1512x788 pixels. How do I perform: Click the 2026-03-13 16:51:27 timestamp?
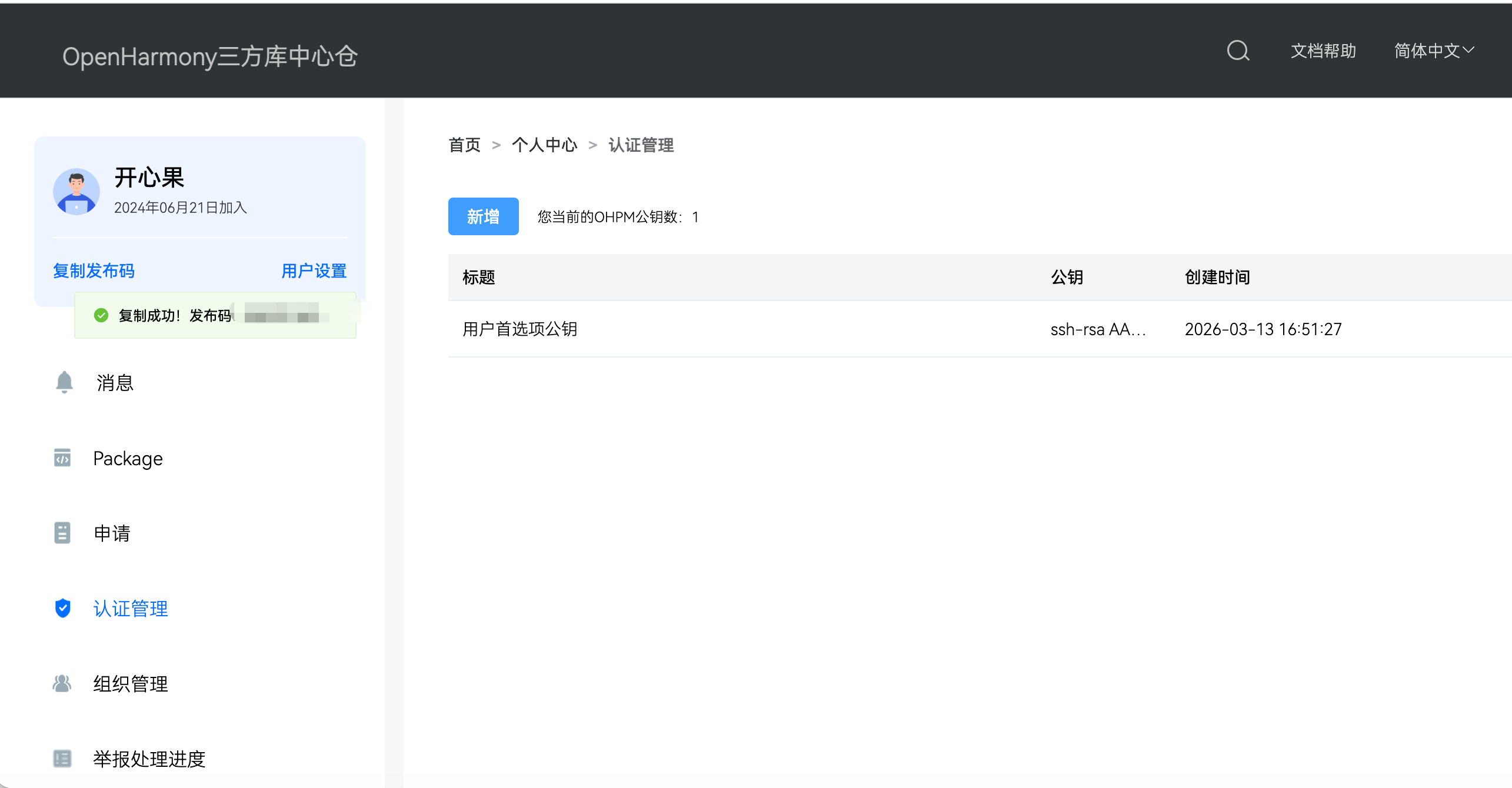[1263, 329]
